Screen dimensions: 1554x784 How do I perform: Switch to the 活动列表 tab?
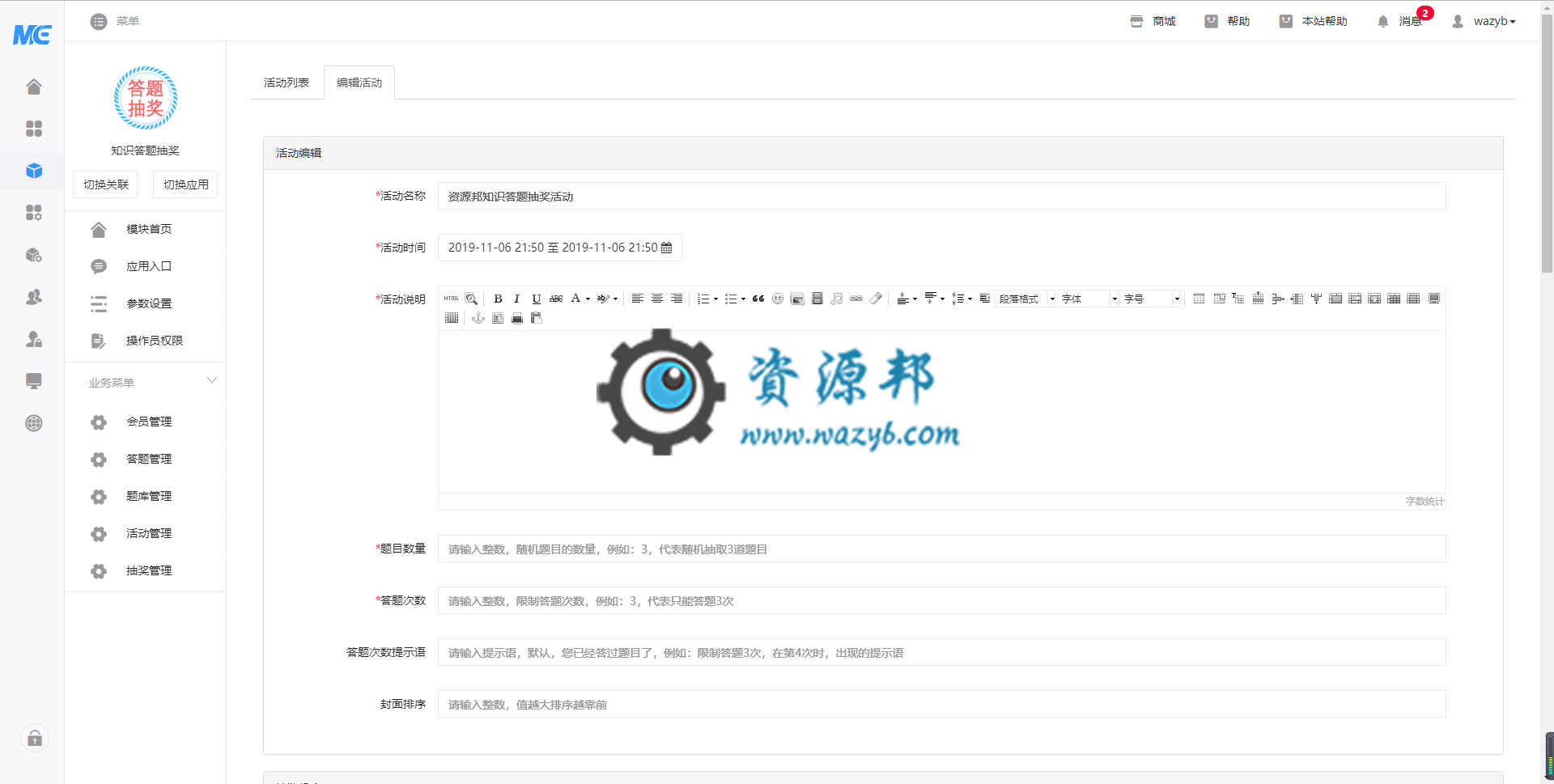tap(287, 83)
